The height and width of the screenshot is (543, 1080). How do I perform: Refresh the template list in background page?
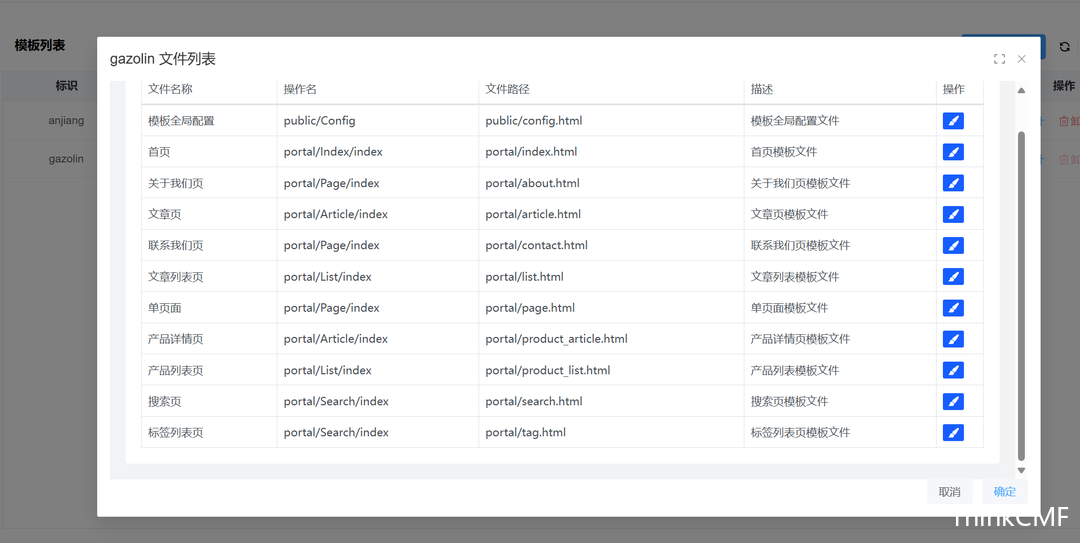pos(1064,47)
